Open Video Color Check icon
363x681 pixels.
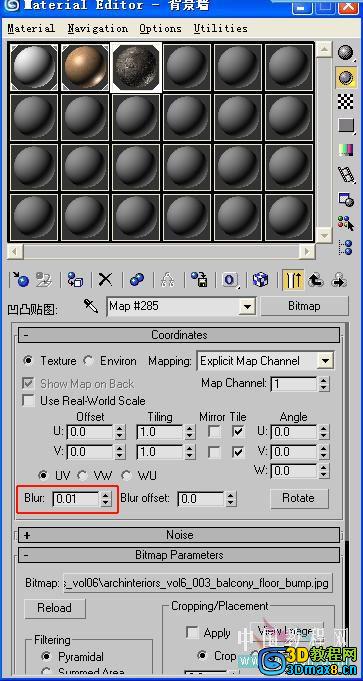click(346, 150)
